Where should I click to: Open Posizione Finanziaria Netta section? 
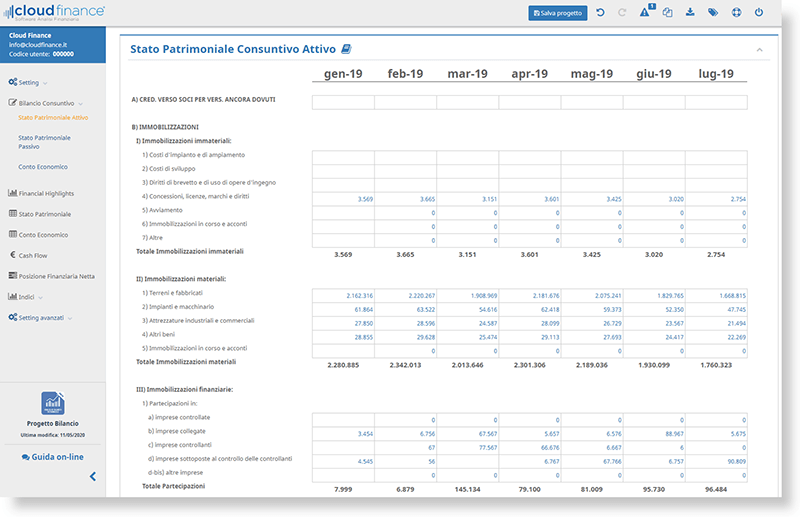click(56, 276)
